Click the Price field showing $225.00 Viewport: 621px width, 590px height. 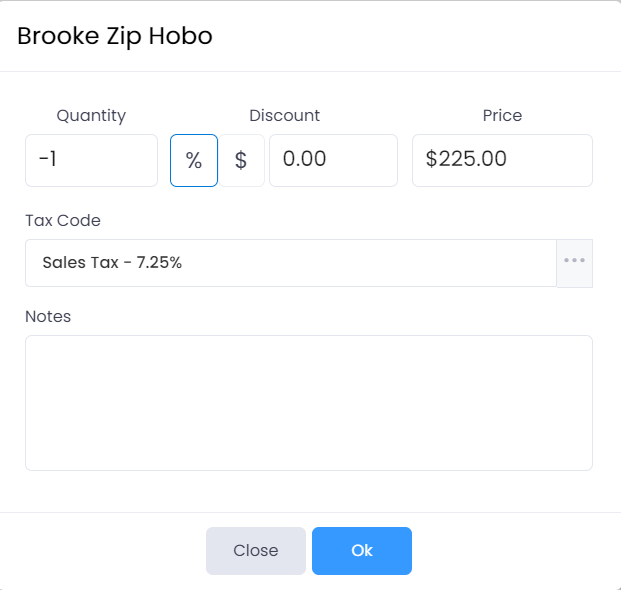tap(502, 160)
